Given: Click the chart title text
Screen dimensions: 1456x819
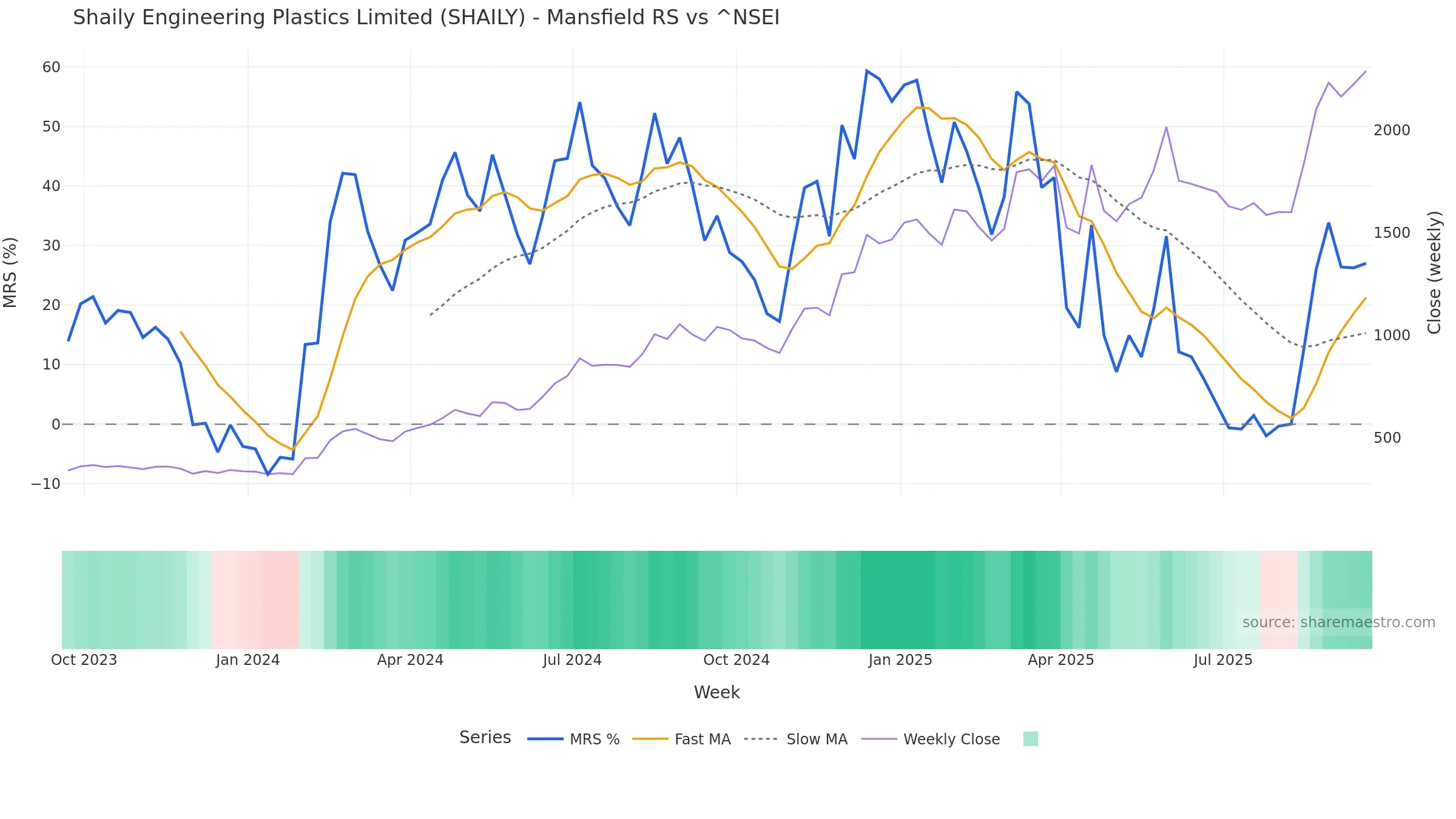Looking at the screenshot, I should pyautogui.click(x=426, y=18).
